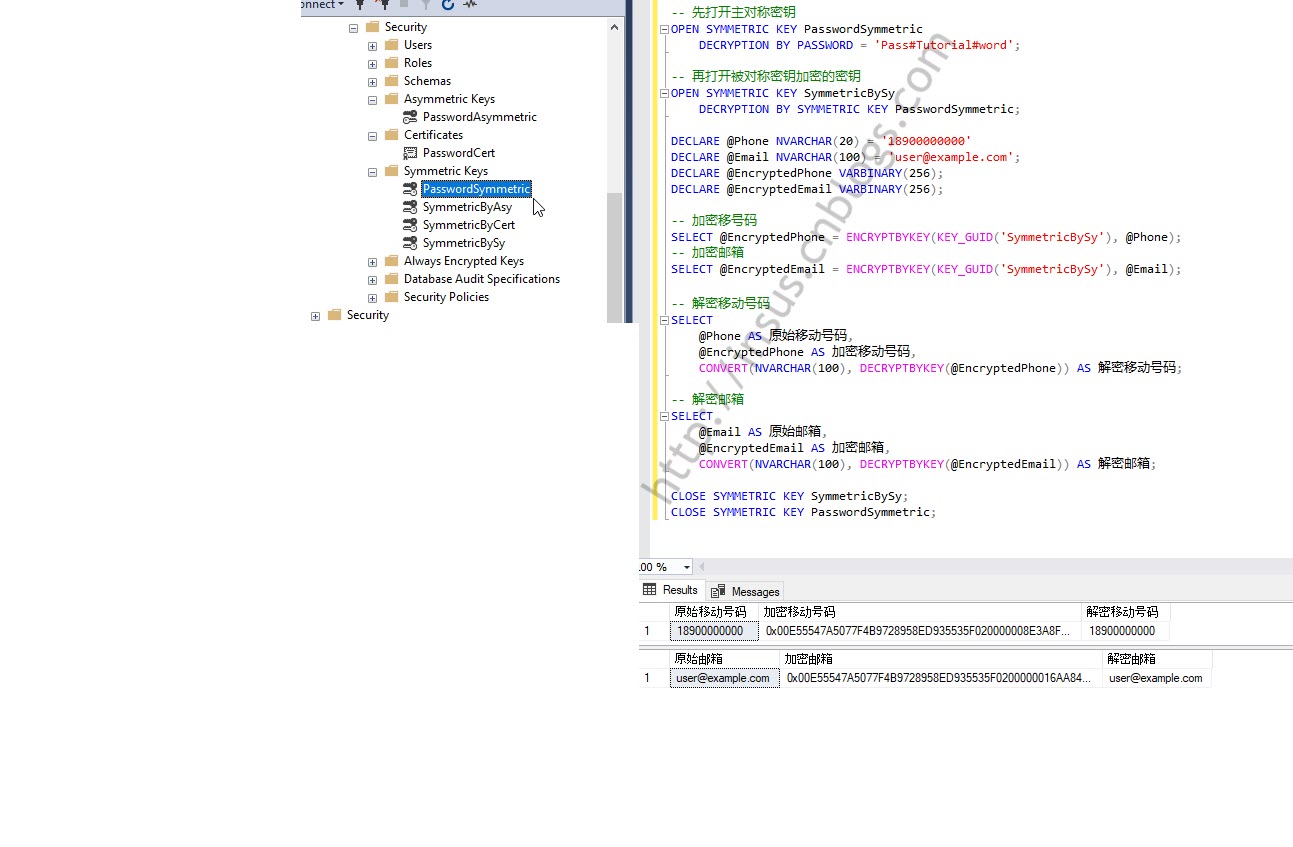
Task: Click the PasswordAsymmetric key icon
Action: [x=410, y=117]
